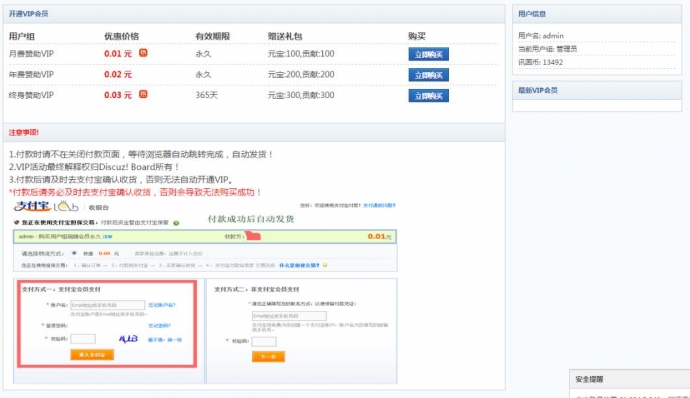
Task: Buy the 月费赞助VIP with 立即购买
Action: [x=429, y=54]
